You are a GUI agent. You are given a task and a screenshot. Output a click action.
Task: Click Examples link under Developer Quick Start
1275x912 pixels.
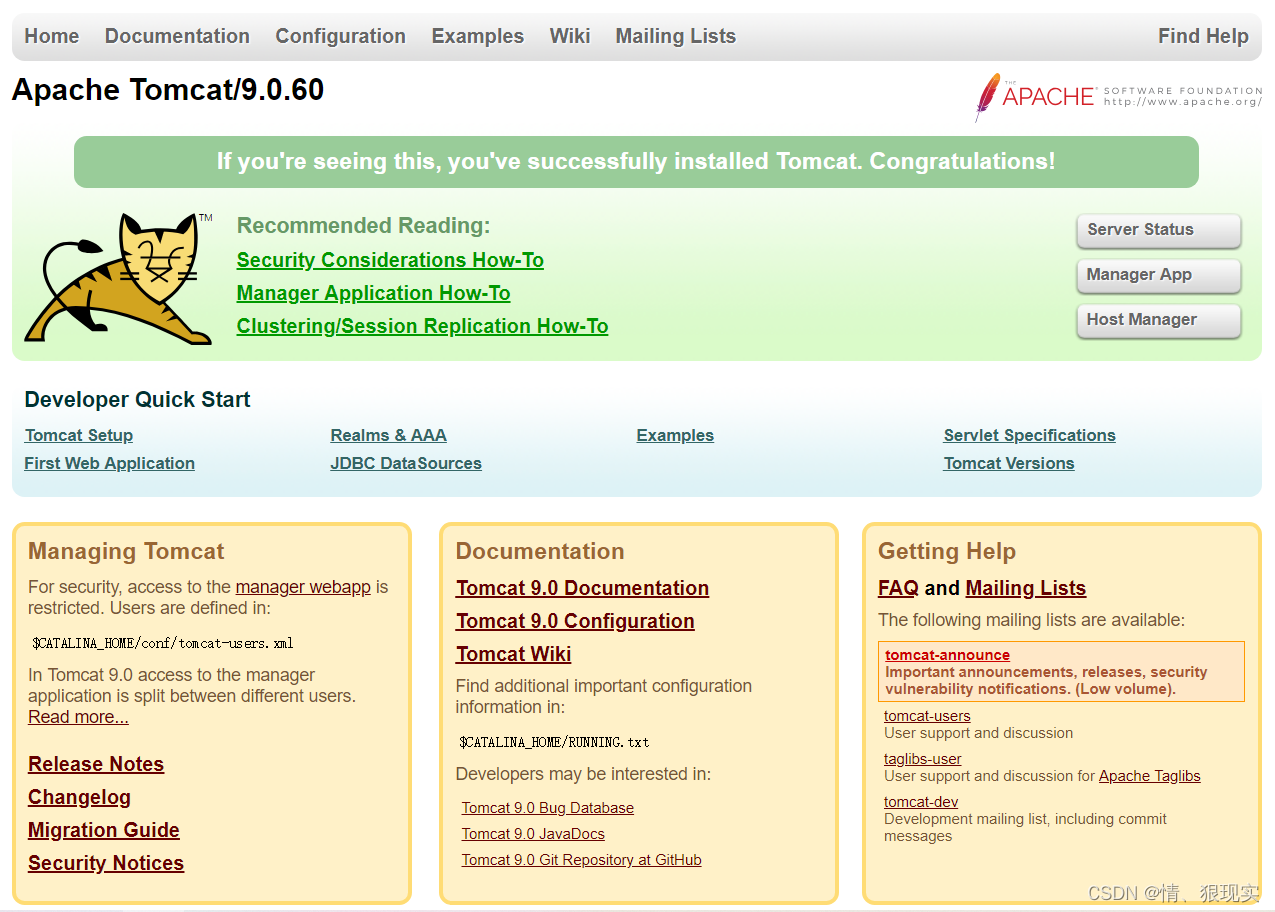pos(675,435)
